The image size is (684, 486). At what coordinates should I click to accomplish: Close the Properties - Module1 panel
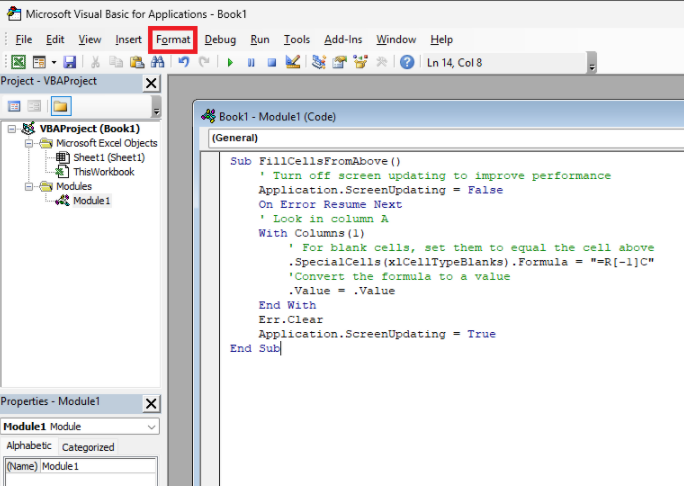pyautogui.click(x=151, y=403)
